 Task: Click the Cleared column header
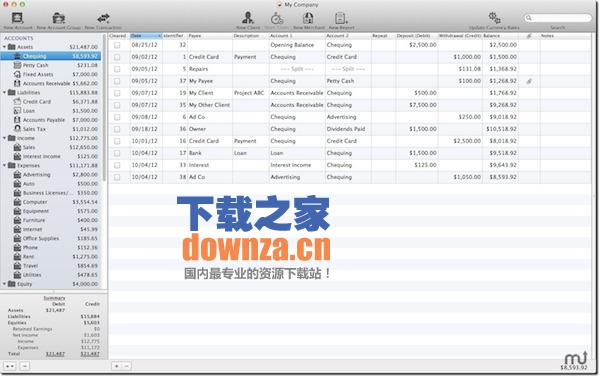(119, 36)
